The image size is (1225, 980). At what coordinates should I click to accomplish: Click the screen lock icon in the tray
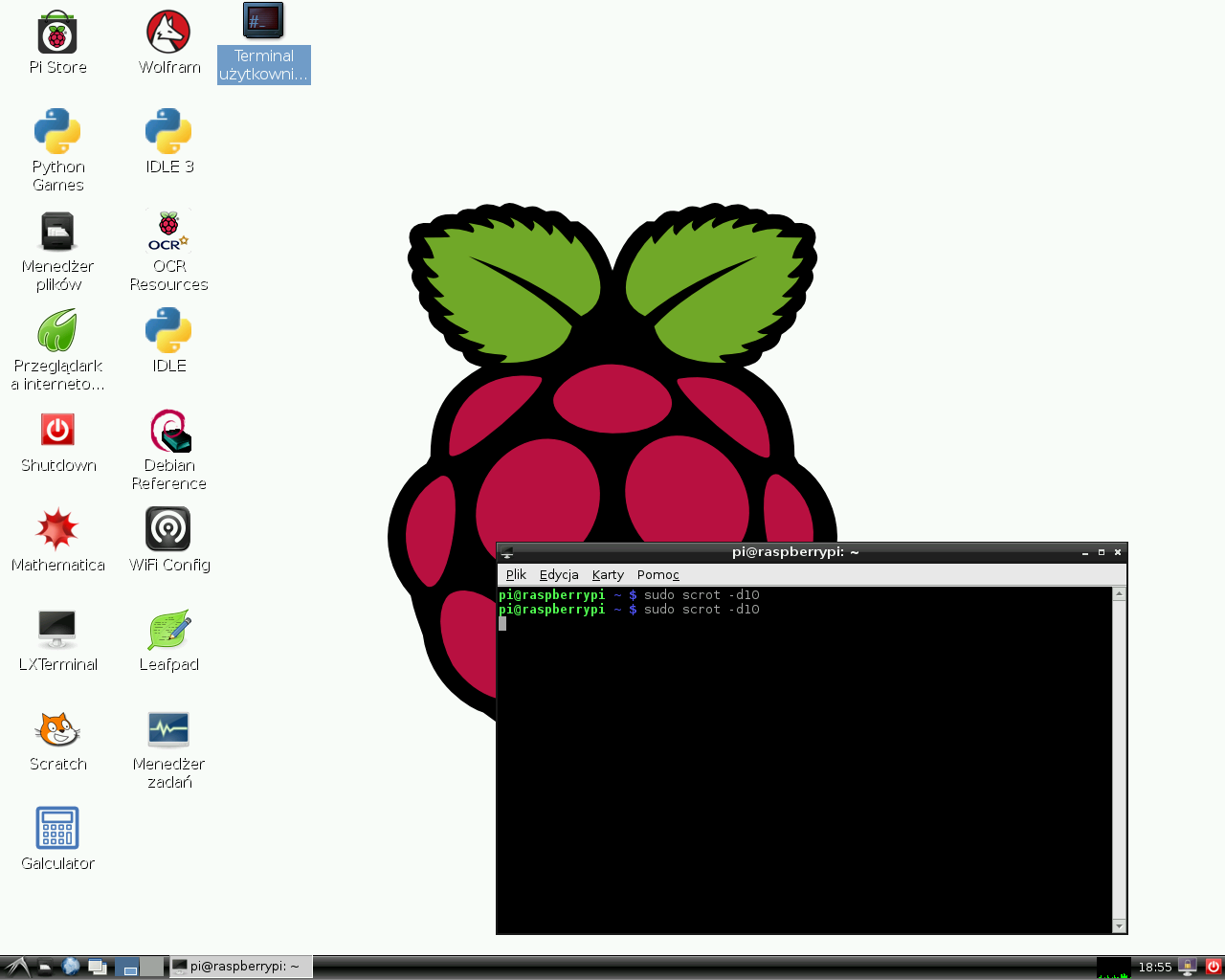click(x=1188, y=967)
